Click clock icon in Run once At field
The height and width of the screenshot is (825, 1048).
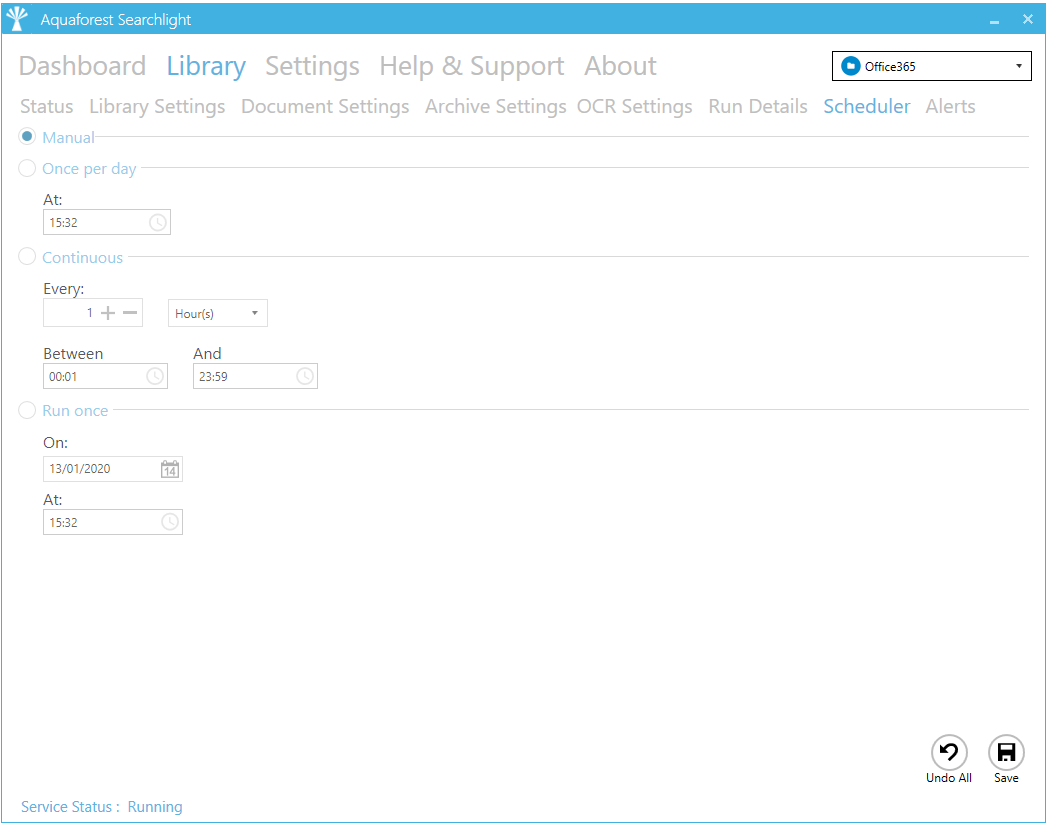pos(170,522)
